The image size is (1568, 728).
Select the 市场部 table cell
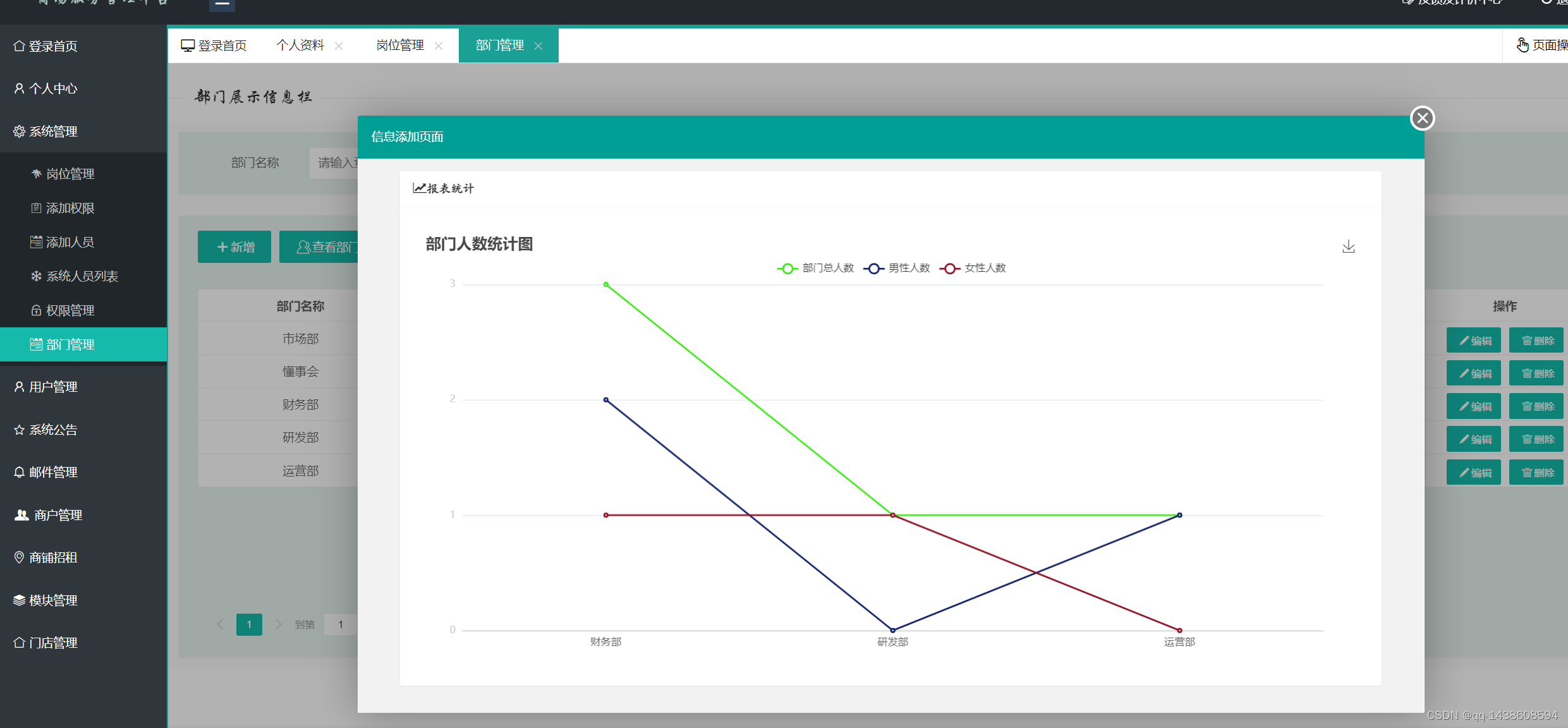pyautogui.click(x=278, y=339)
